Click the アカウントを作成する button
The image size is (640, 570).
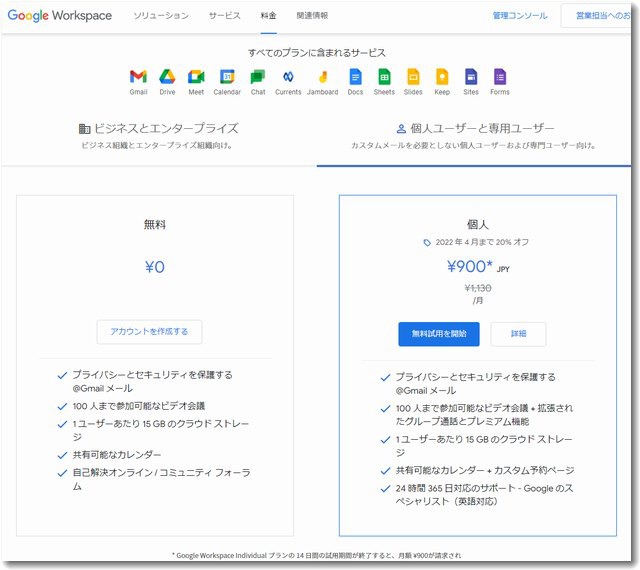[x=149, y=332]
